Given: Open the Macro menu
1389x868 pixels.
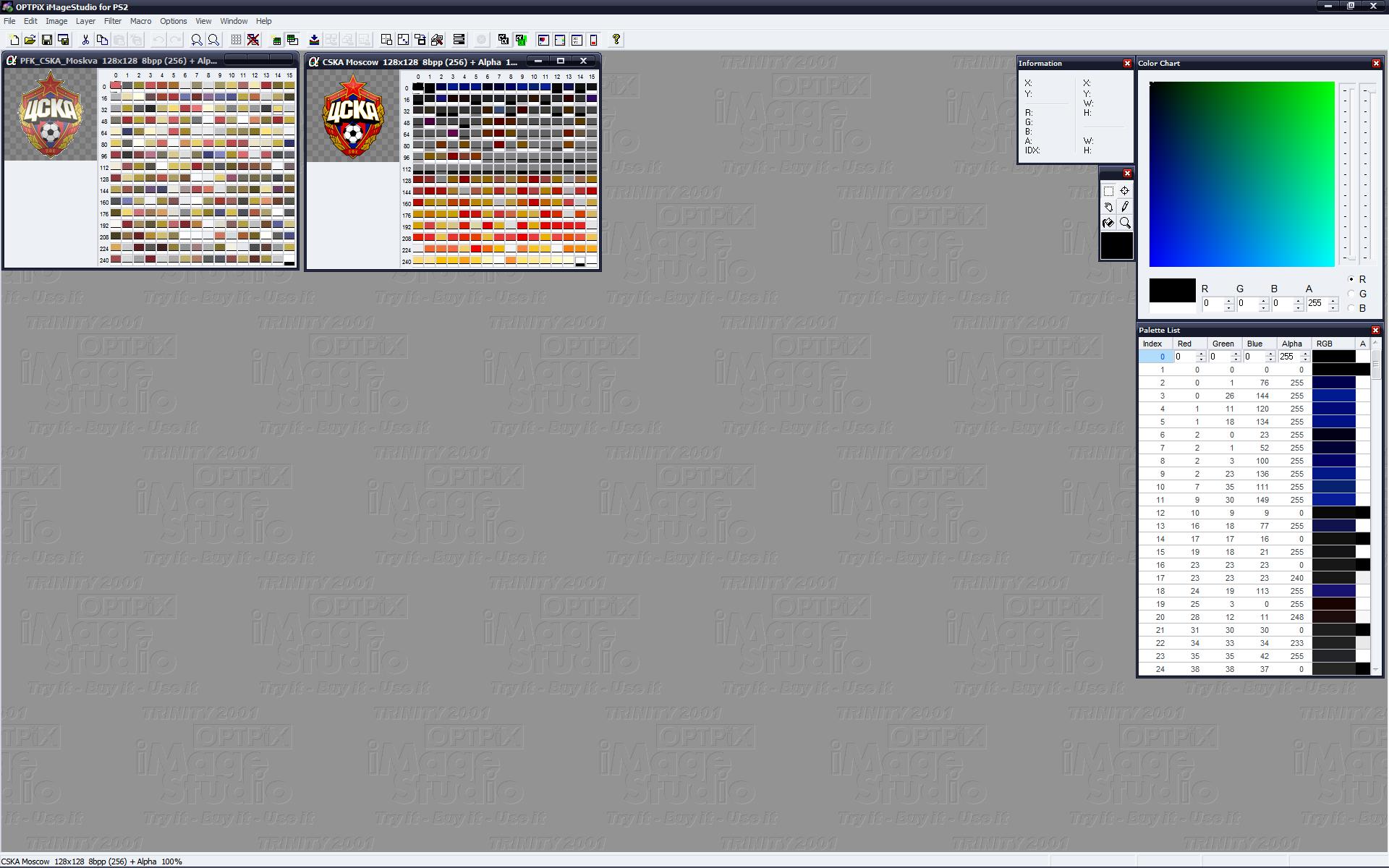Looking at the screenshot, I should (140, 21).
